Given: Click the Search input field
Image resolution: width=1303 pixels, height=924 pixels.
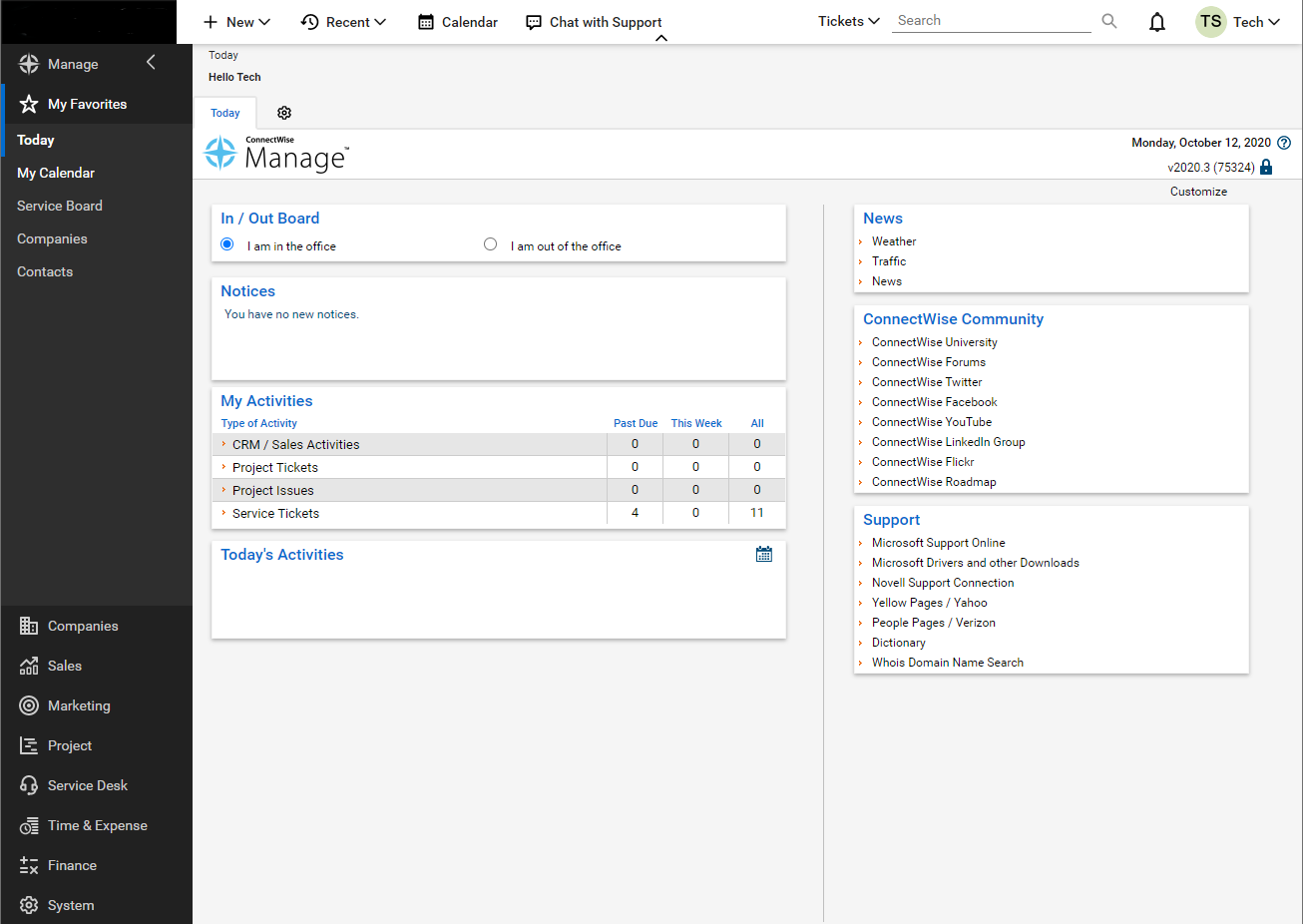Looking at the screenshot, I should coord(992,21).
